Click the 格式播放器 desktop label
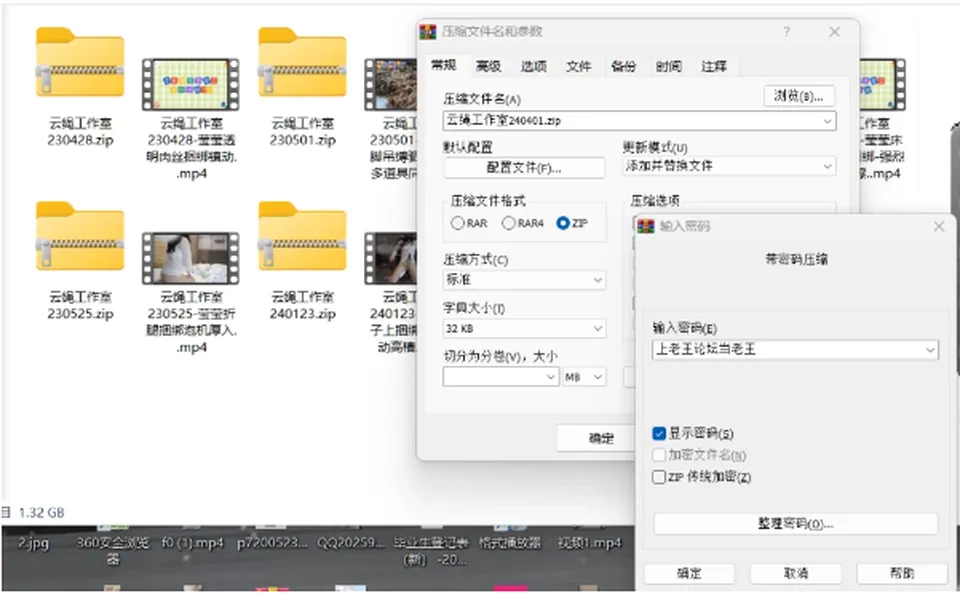The height and width of the screenshot is (593, 960). (x=510, y=543)
